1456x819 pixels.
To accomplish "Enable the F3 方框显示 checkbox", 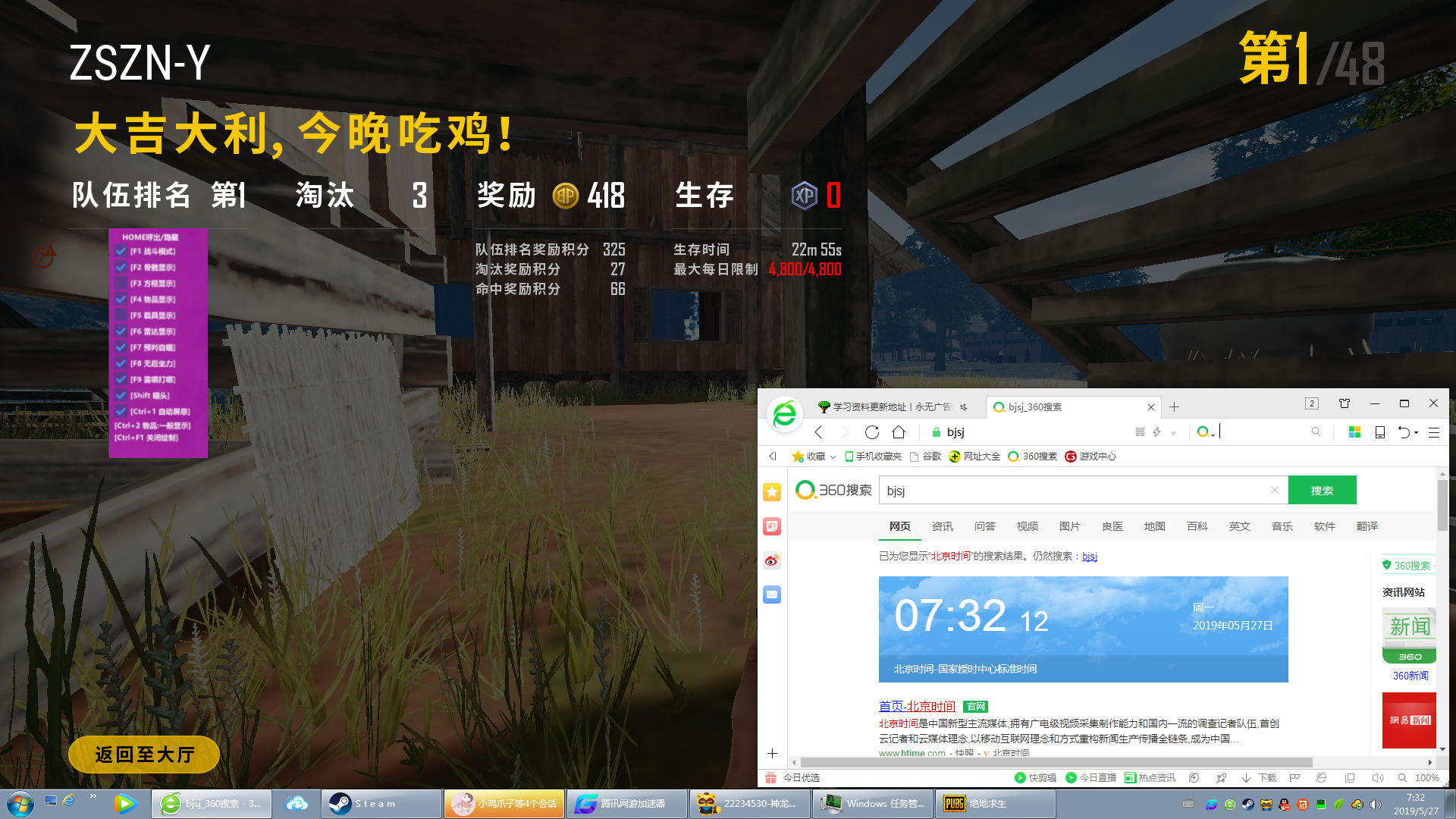I will pyautogui.click(x=121, y=284).
